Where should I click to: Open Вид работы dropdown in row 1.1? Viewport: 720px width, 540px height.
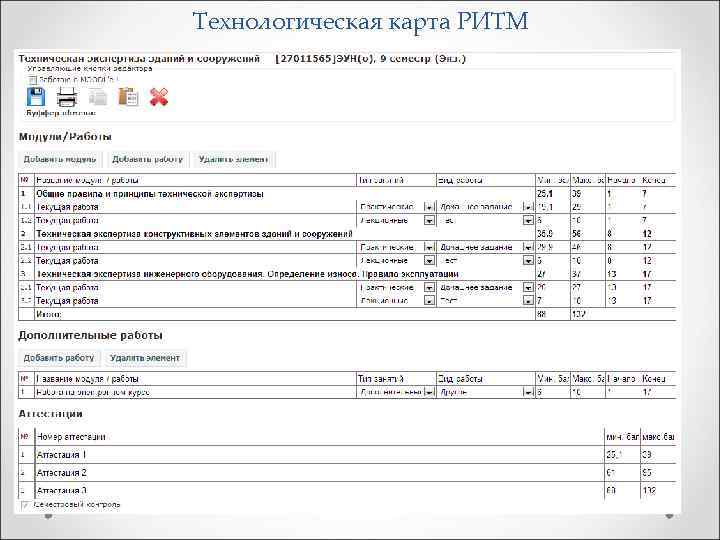528,207
